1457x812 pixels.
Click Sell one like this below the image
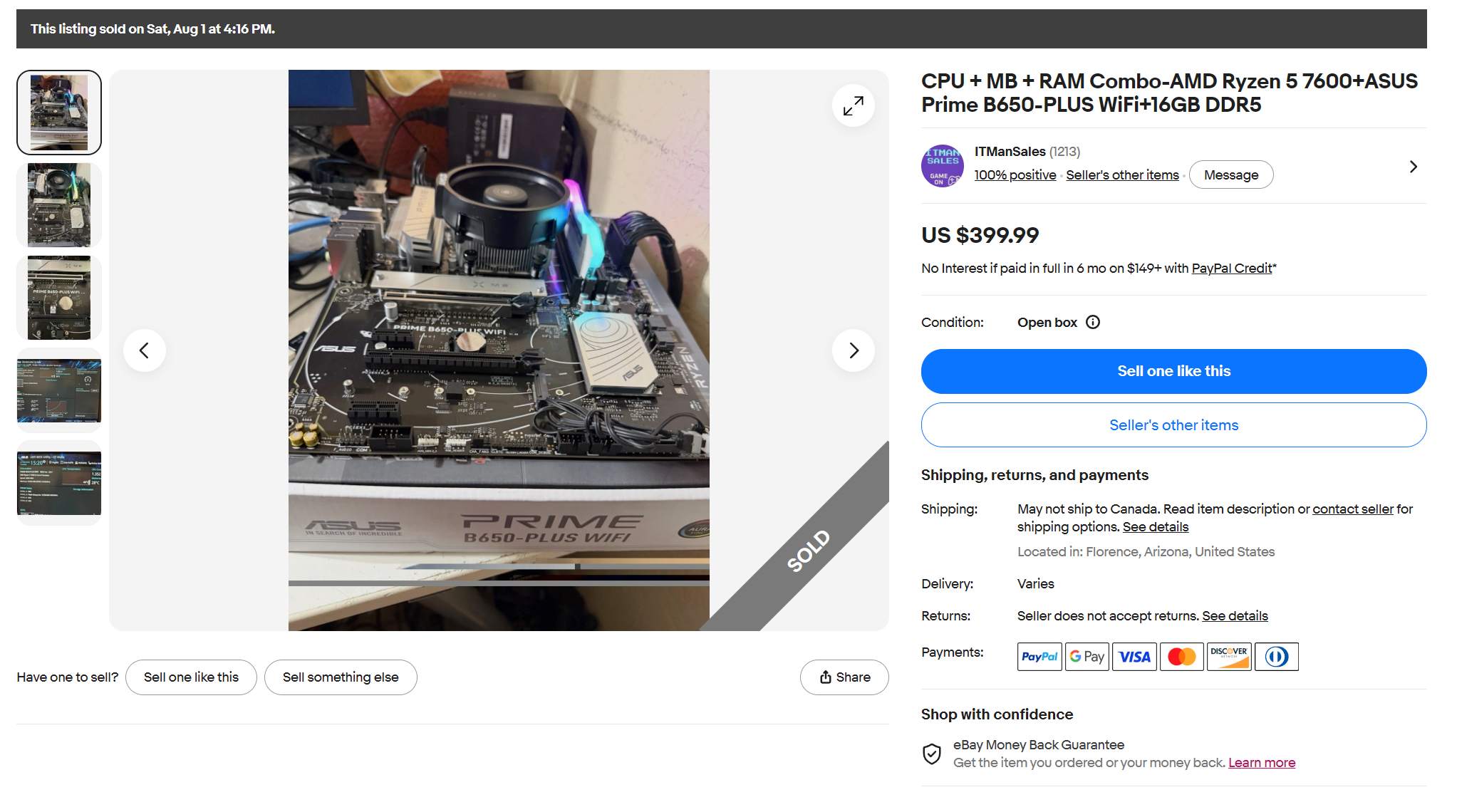click(191, 677)
